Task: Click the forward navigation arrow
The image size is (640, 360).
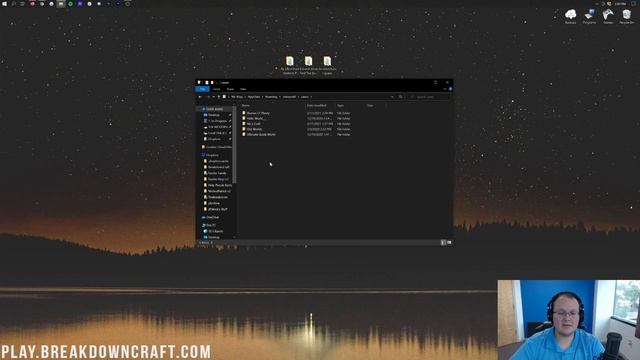Action: click(208, 97)
